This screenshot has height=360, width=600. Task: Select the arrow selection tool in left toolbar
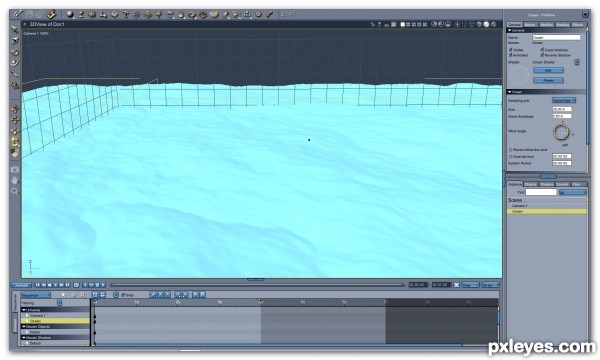[15, 30]
